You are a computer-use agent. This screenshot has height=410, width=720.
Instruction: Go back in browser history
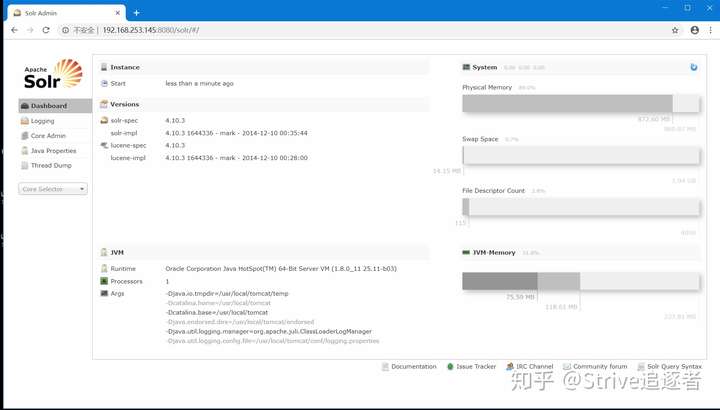[14, 30]
